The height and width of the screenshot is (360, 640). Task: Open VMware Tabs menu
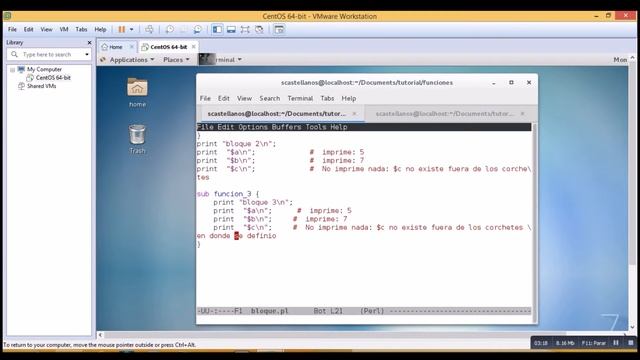(81, 29)
